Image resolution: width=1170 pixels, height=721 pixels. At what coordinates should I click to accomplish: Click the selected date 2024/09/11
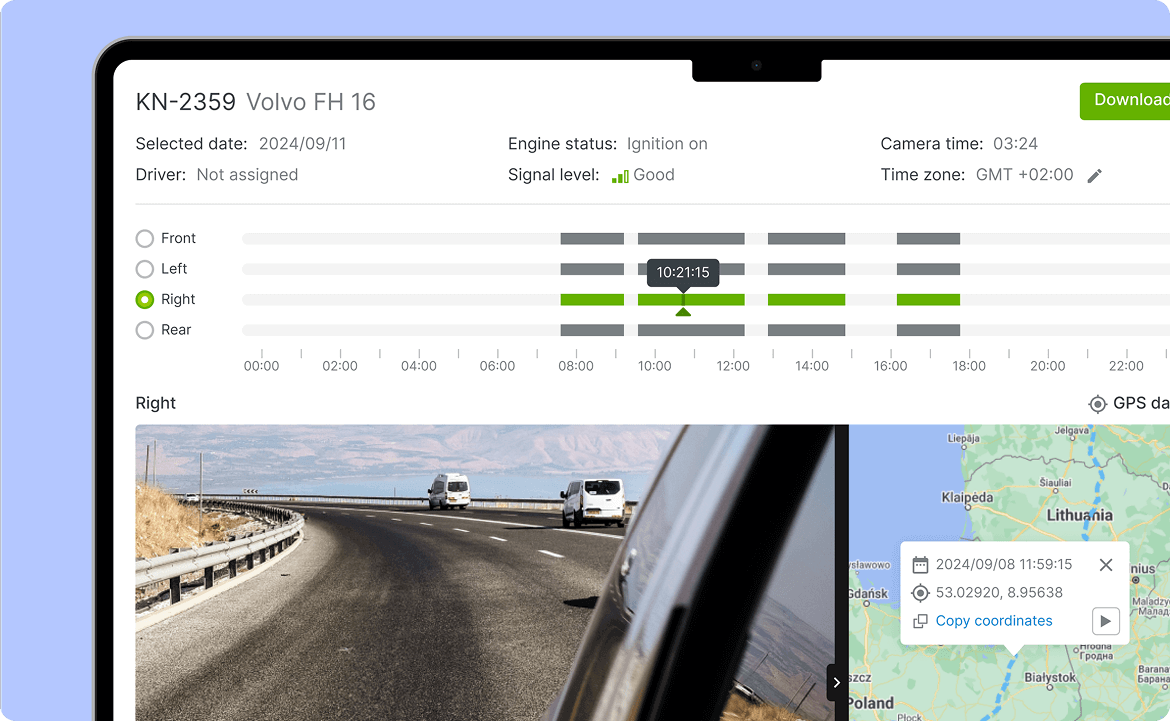(302, 144)
